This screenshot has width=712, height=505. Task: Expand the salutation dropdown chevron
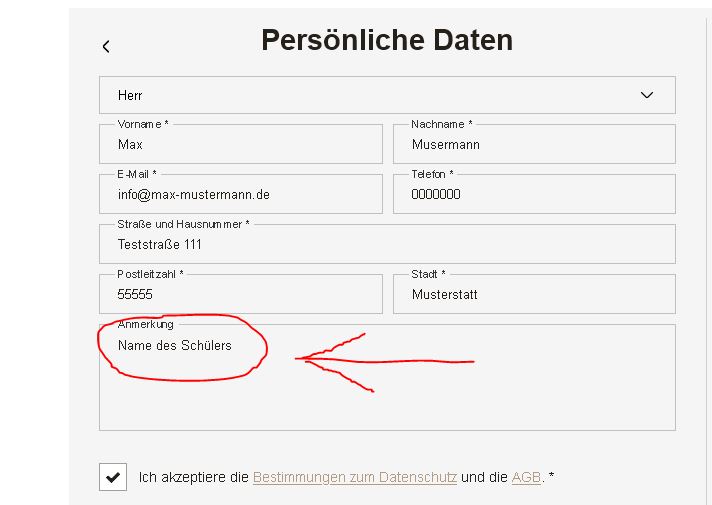647,95
